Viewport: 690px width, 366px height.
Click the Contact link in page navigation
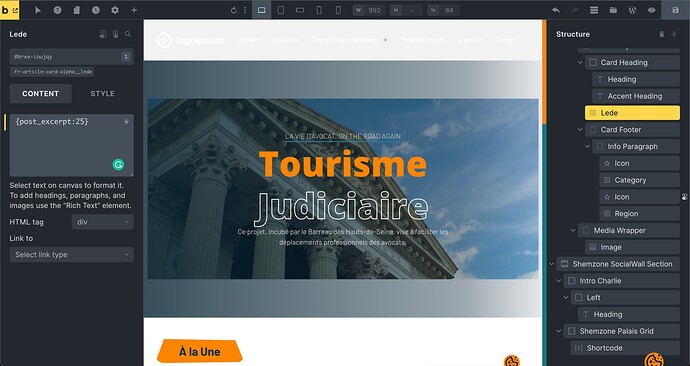506,40
